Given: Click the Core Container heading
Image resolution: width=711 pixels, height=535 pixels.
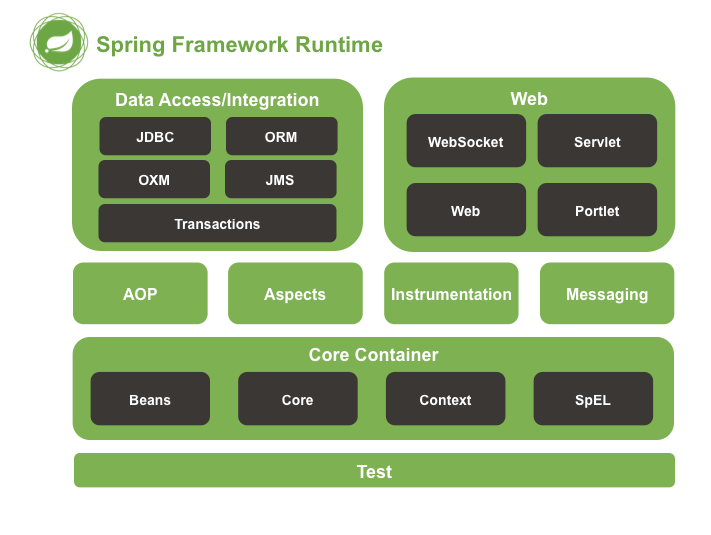Looking at the screenshot, I should (373, 355).
